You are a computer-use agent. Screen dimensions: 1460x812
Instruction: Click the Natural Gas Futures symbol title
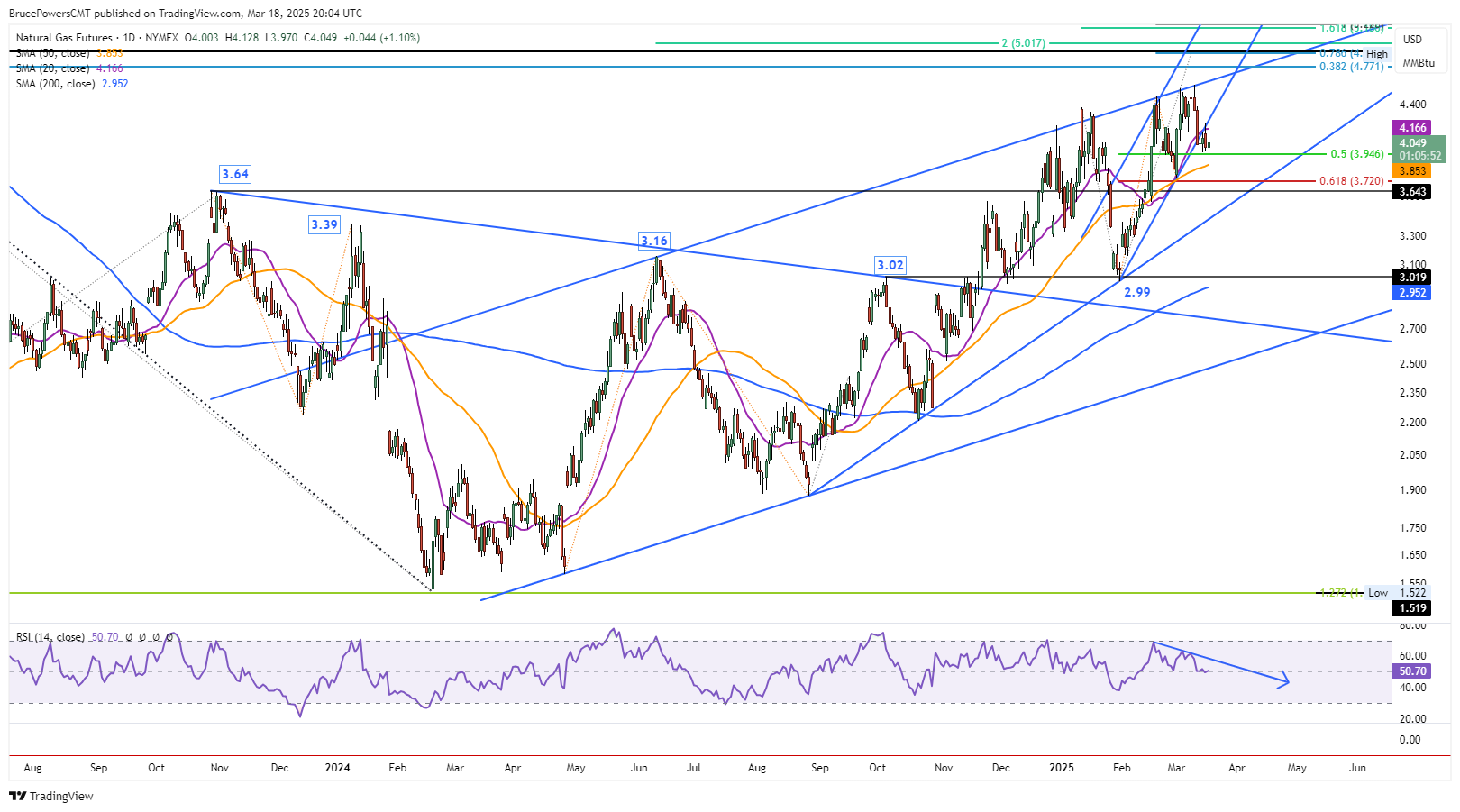coord(64,38)
